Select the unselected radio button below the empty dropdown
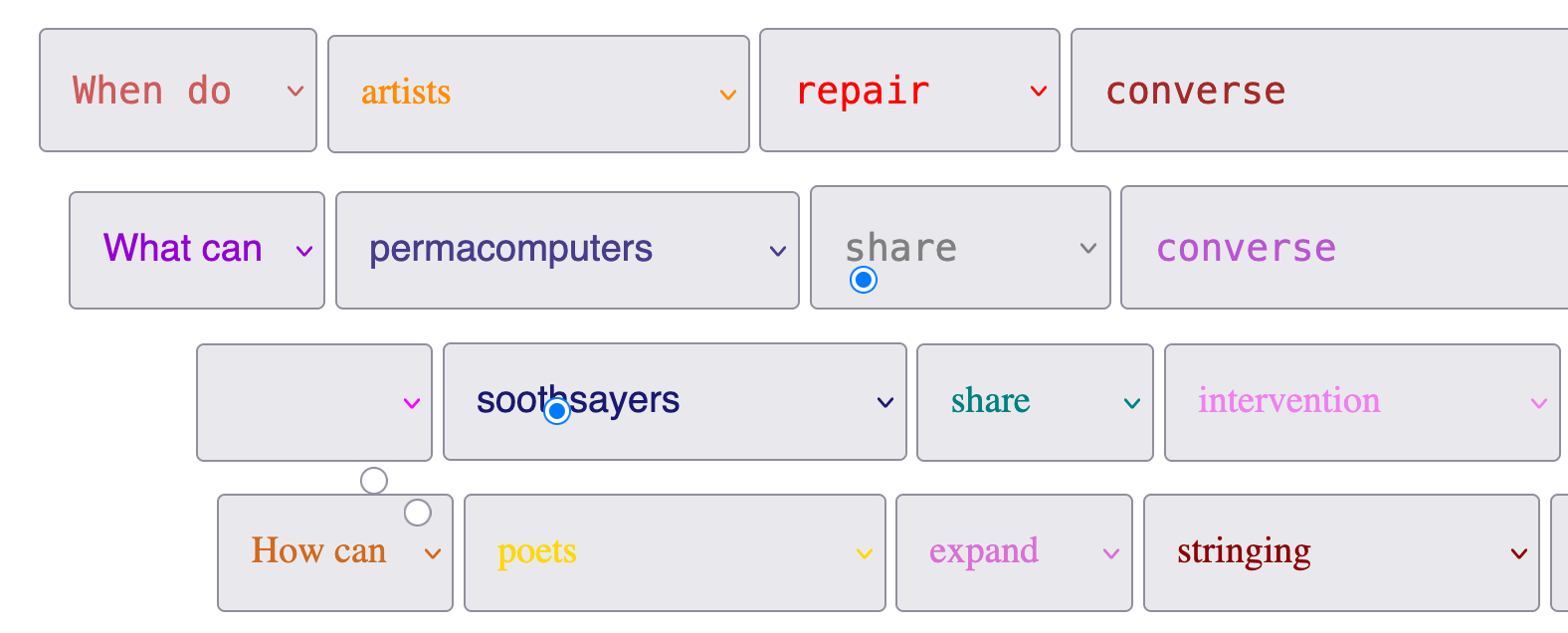 (374, 481)
